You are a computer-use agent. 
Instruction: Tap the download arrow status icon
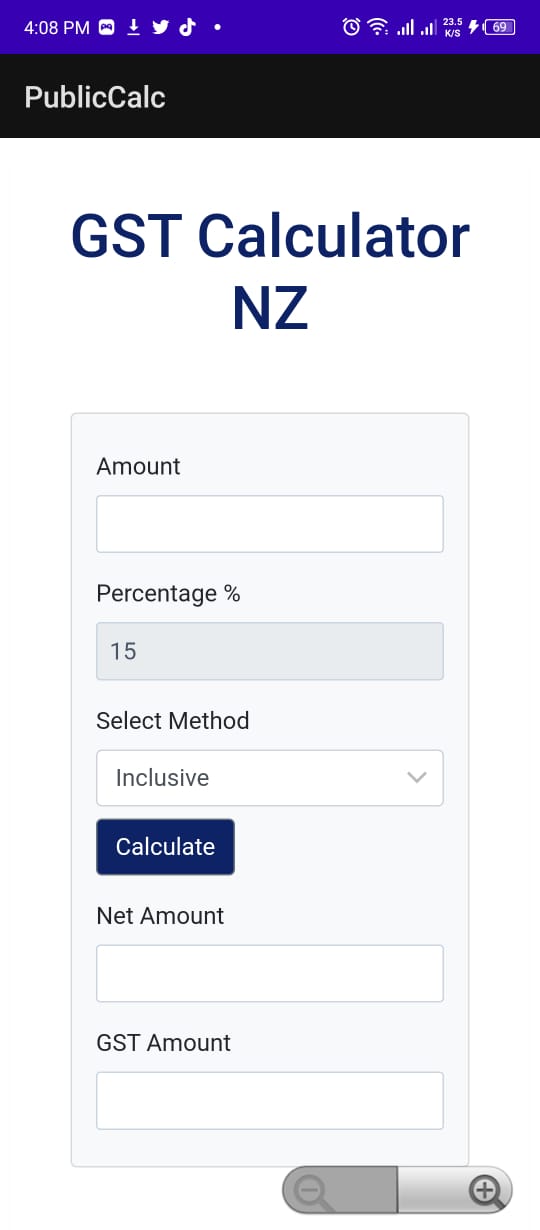coord(134,28)
